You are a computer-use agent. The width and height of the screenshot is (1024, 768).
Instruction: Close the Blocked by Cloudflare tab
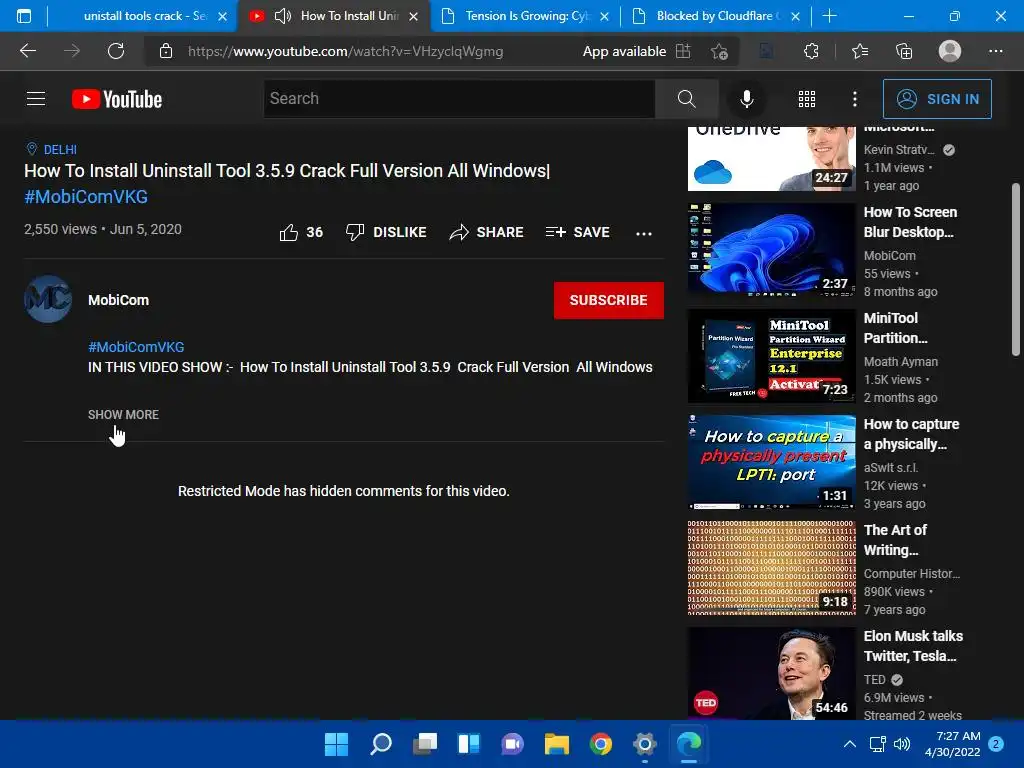[x=795, y=17]
